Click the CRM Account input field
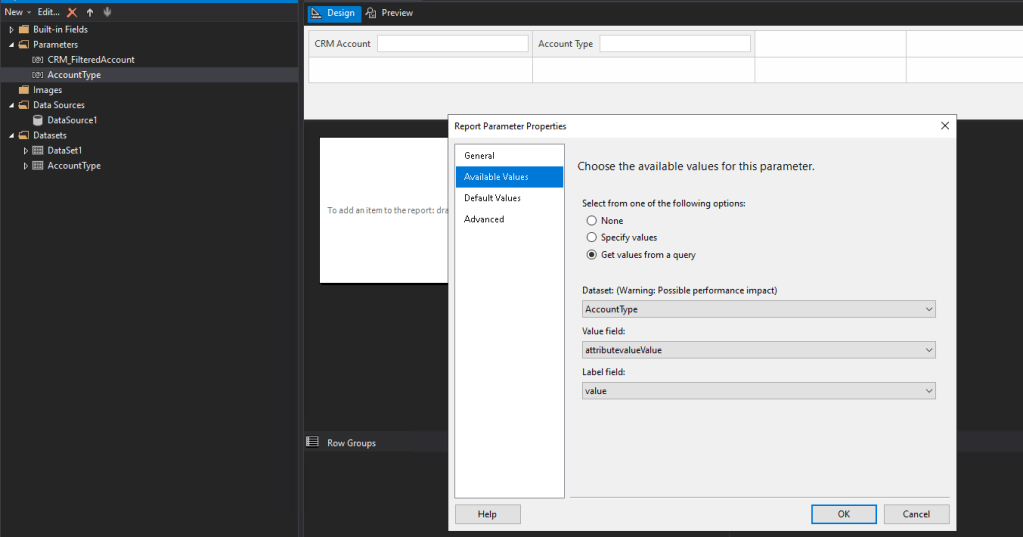 [x=452, y=44]
